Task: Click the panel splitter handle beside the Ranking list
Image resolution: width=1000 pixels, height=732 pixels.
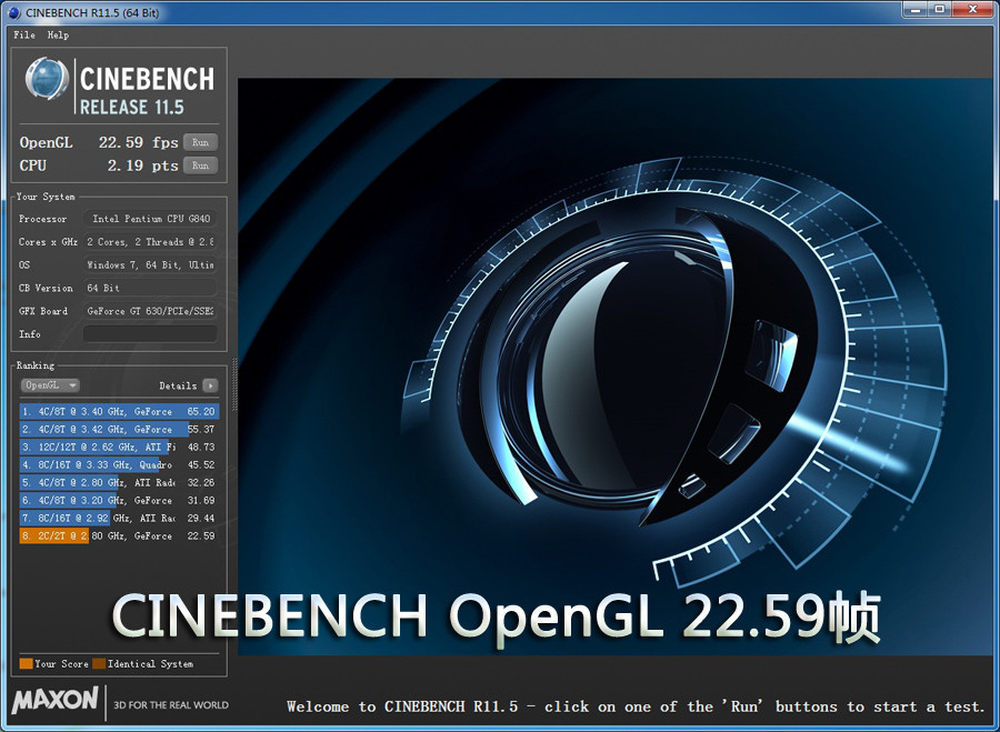Action: coord(234,384)
